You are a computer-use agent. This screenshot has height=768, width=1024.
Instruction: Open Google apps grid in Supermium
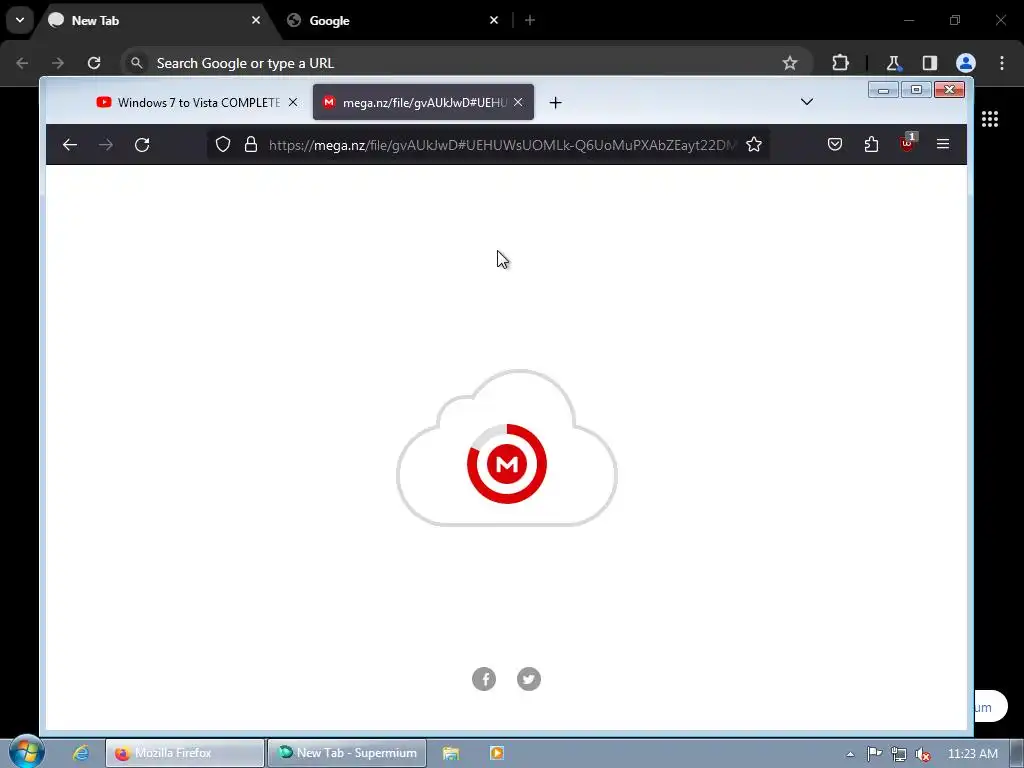989,119
